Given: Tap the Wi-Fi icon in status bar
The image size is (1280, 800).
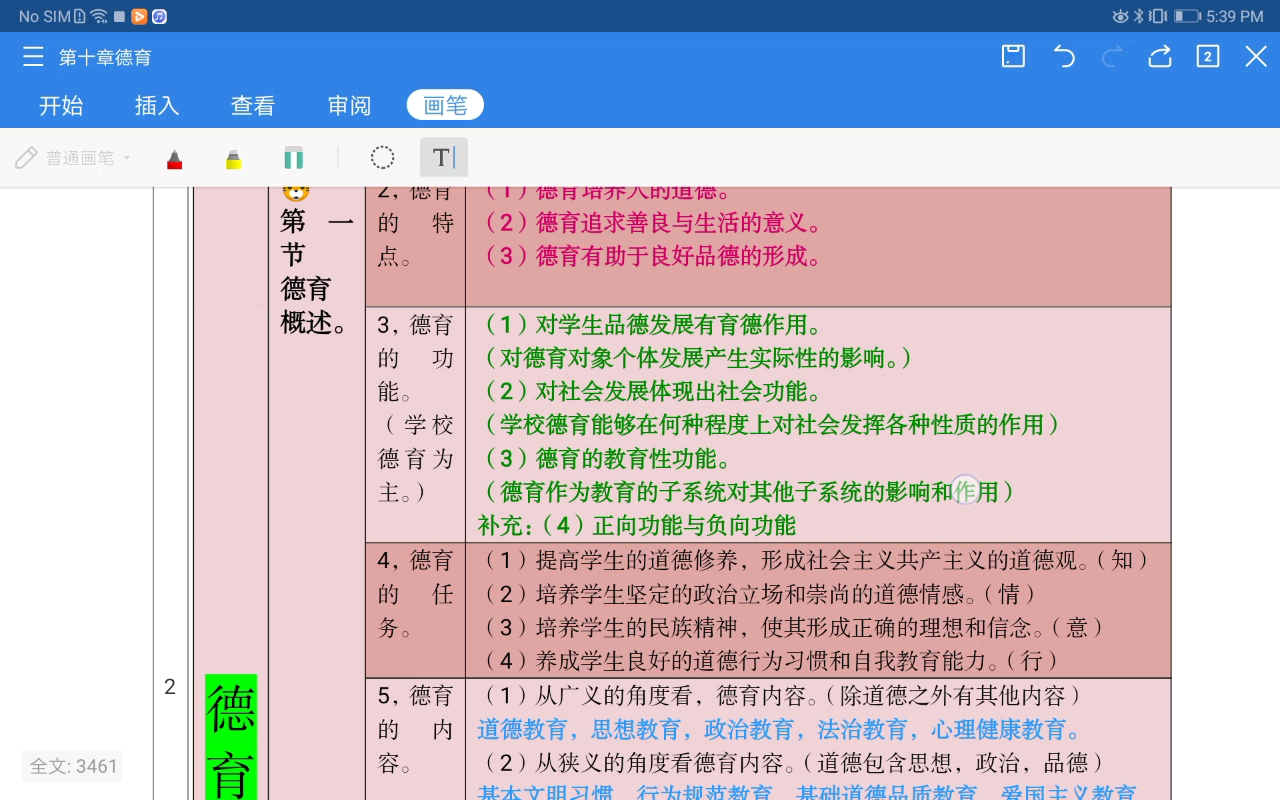Looking at the screenshot, I should coord(99,16).
